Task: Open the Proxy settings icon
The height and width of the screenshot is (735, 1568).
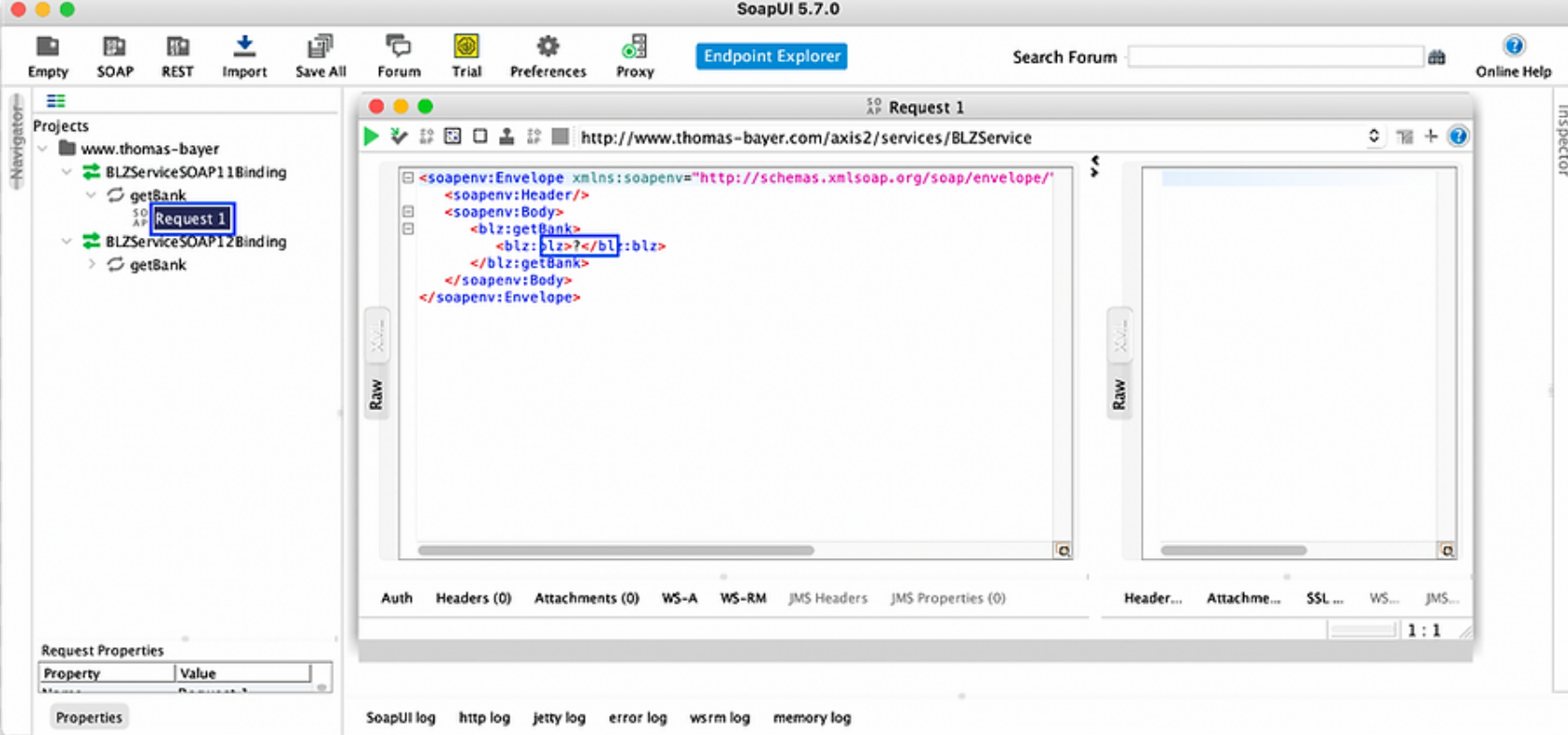Action: [x=635, y=56]
